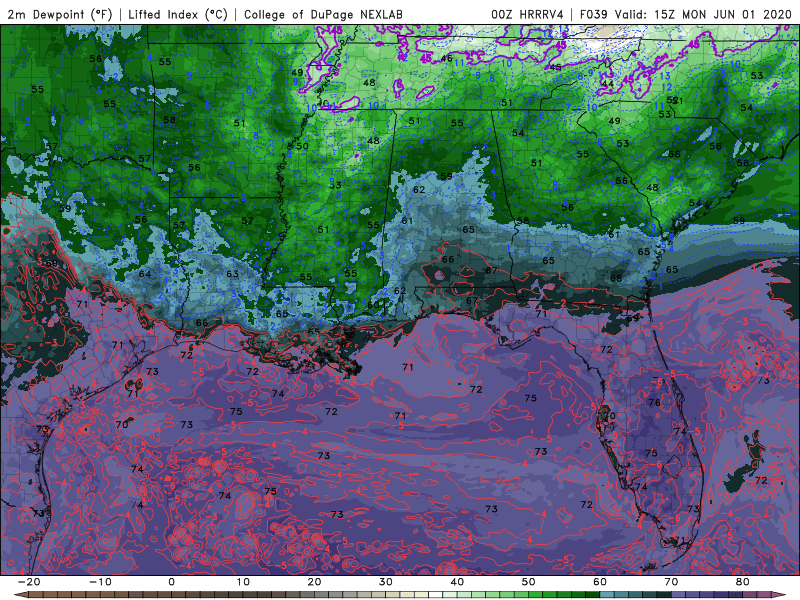Click the '44' dewpoint value on the map
Image resolution: width=800 pixels, height=600 pixels.
click(x=607, y=84)
